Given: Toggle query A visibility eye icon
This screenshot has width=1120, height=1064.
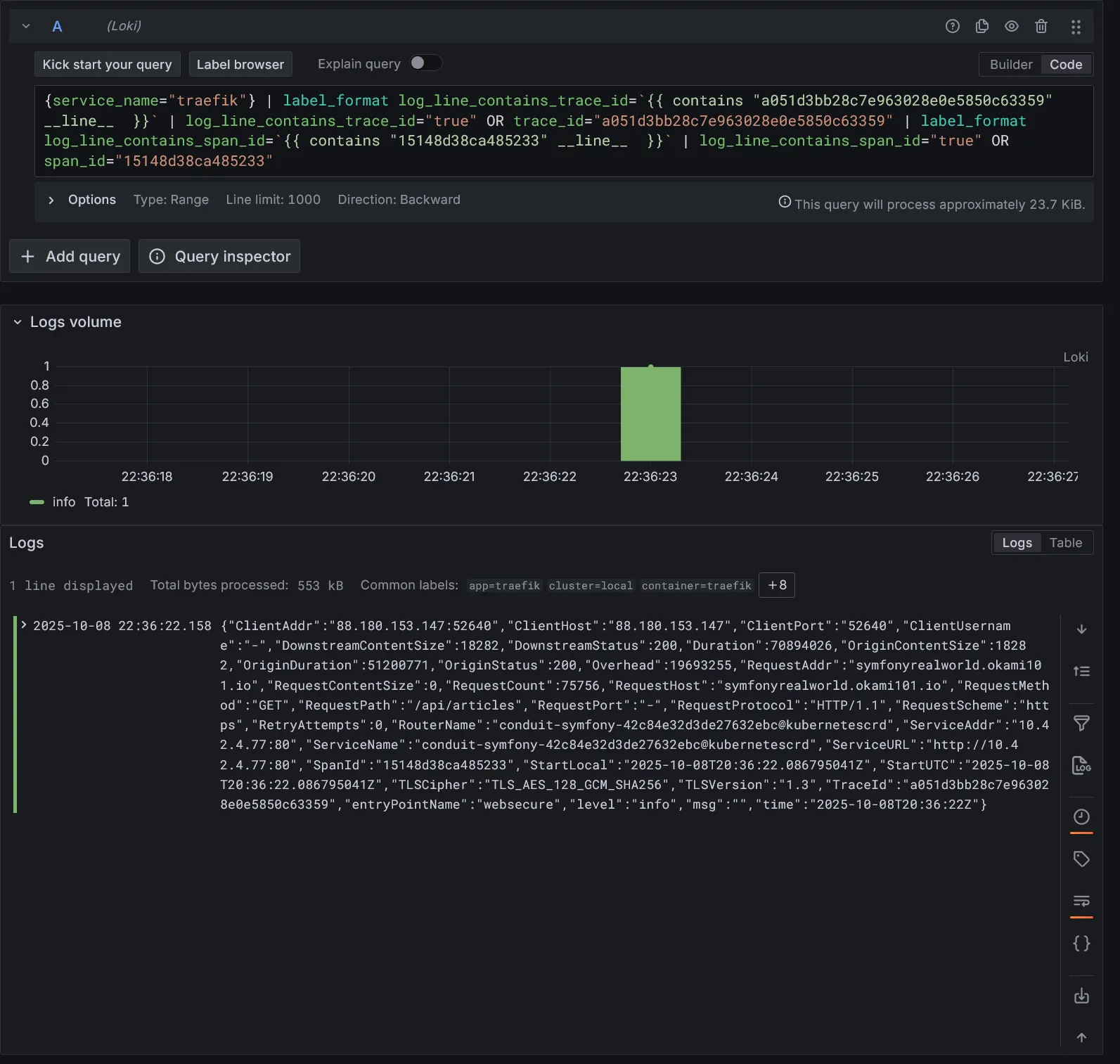Looking at the screenshot, I should [1011, 27].
